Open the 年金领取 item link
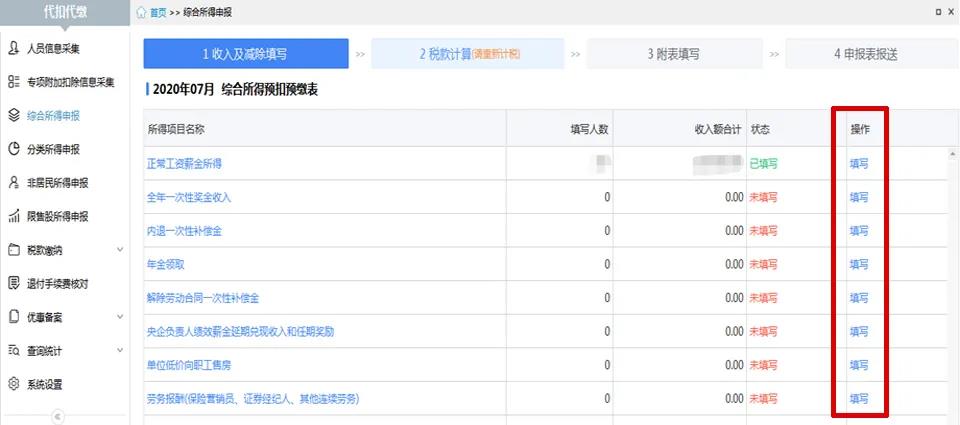Screen dimensions: 960x425 pos(165,265)
